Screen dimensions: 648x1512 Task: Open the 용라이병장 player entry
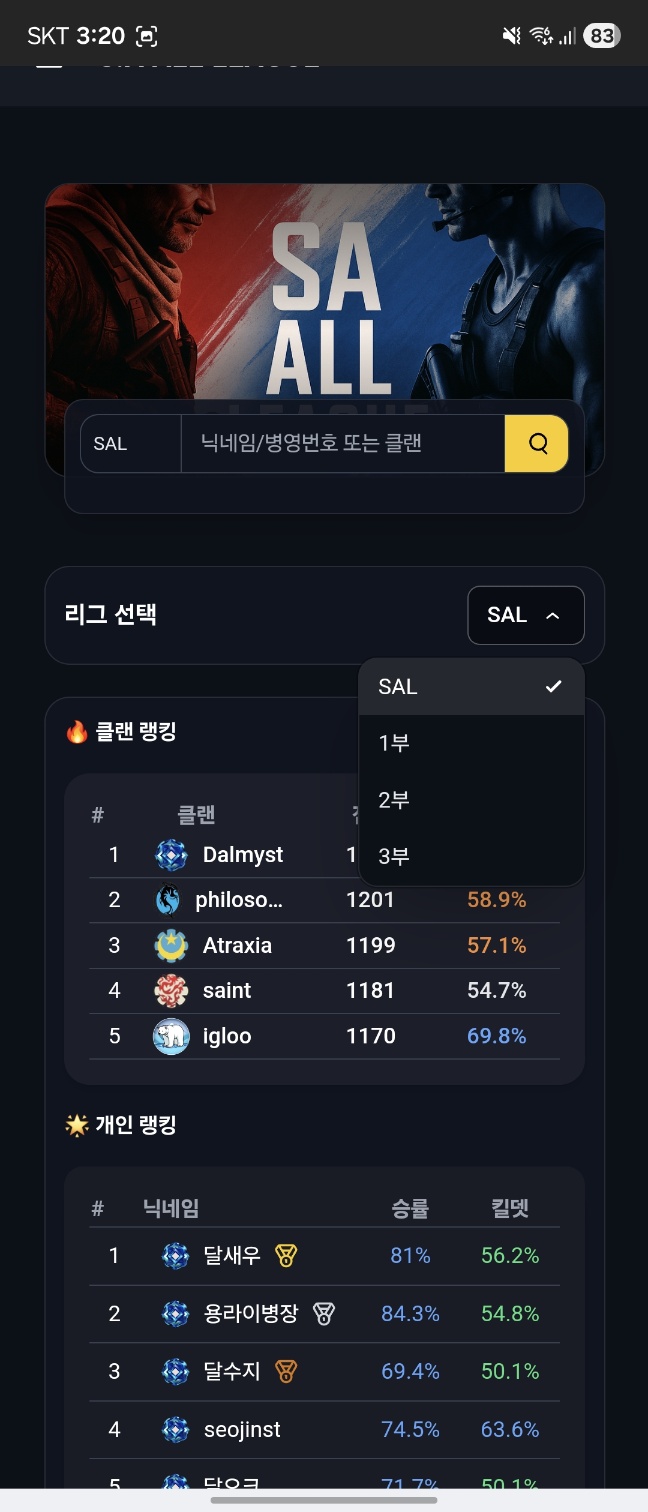251,1313
